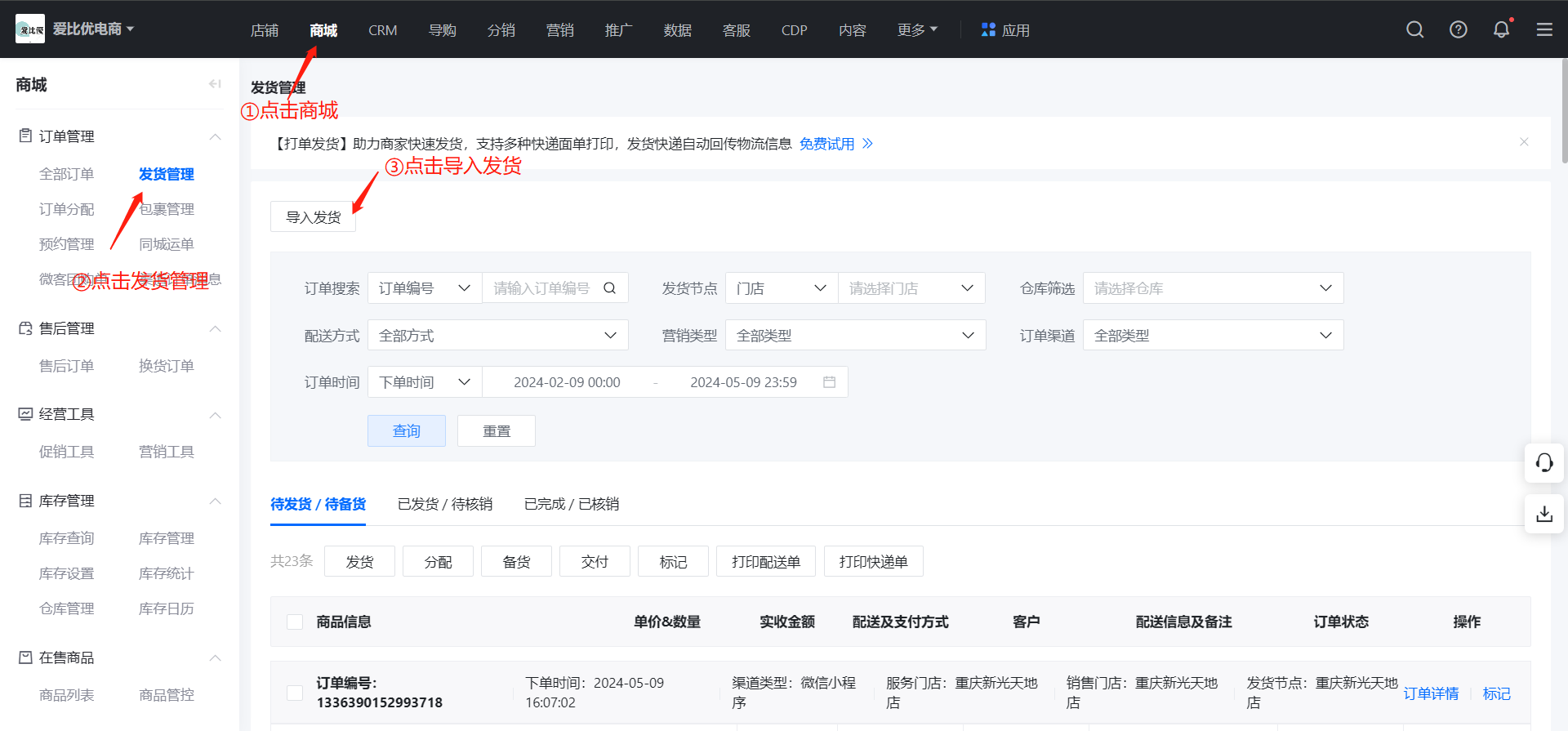Open the 请选择门店 dropdown
This screenshot has width=1568, height=731.
[911, 287]
